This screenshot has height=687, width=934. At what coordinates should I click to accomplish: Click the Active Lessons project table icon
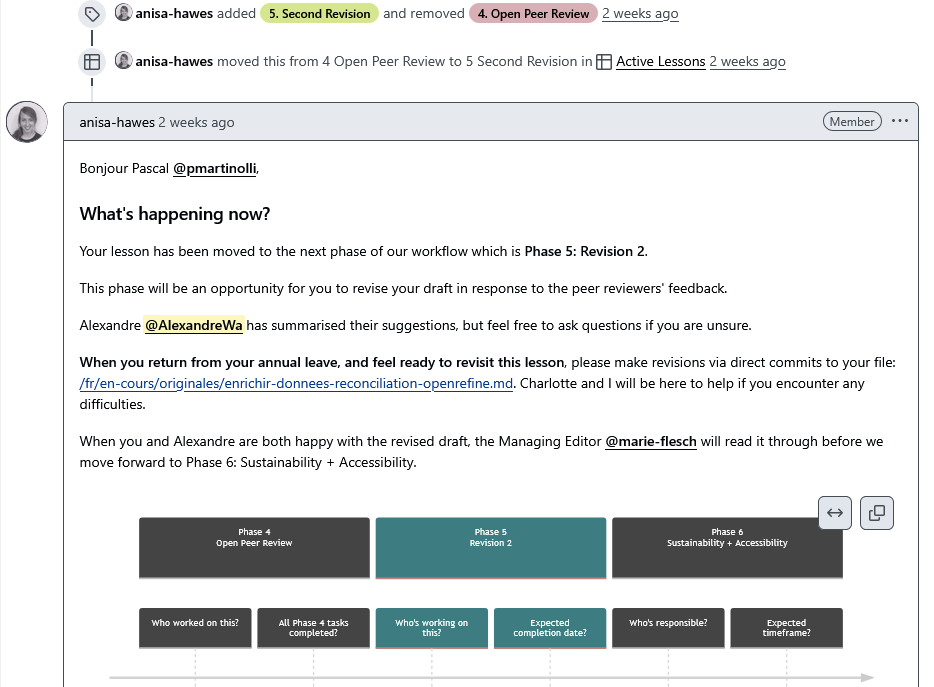(x=604, y=62)
